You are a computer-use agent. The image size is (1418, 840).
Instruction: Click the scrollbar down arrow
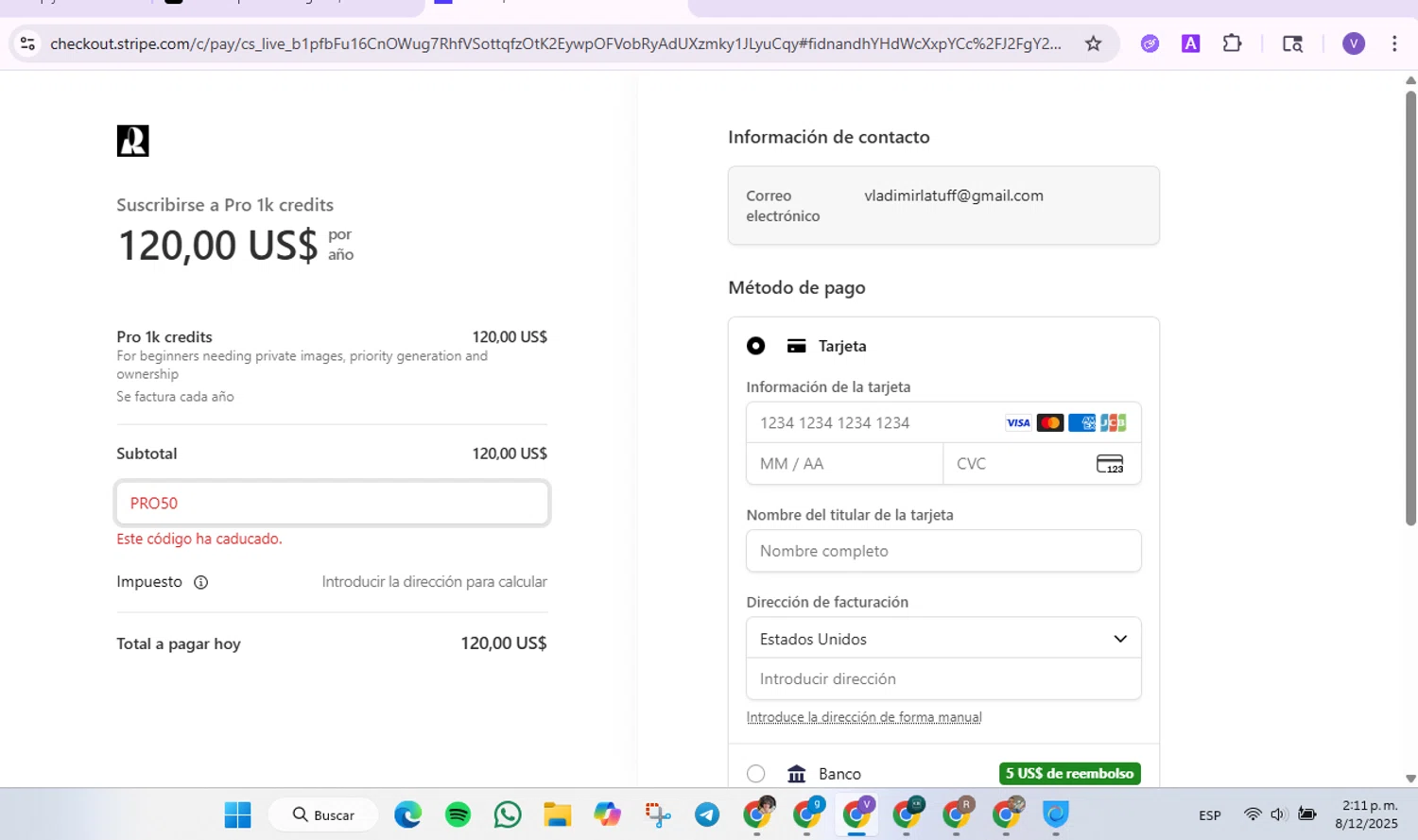click(x=1410, y=779)
